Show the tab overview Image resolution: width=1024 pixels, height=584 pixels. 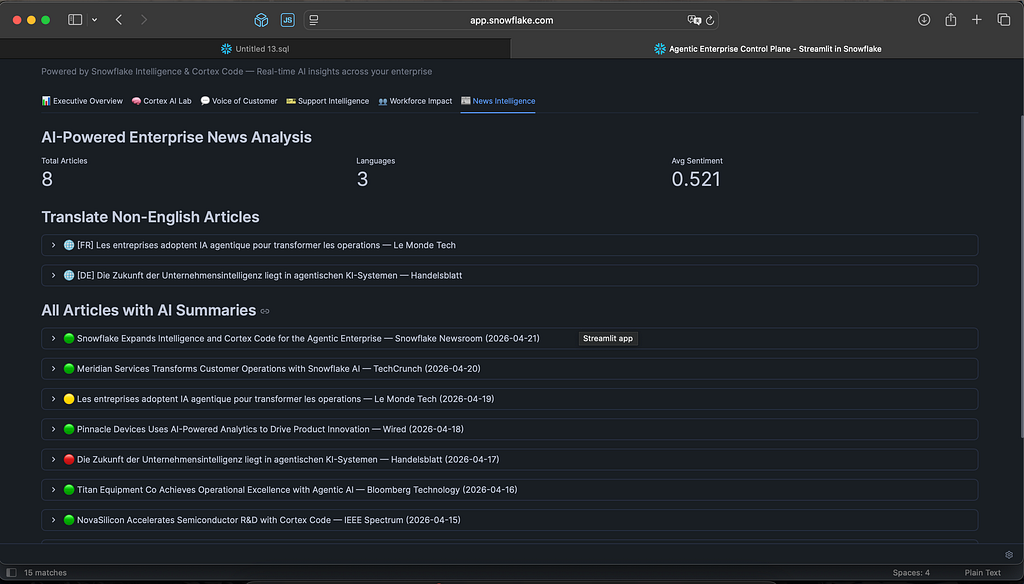point(1004,20)
